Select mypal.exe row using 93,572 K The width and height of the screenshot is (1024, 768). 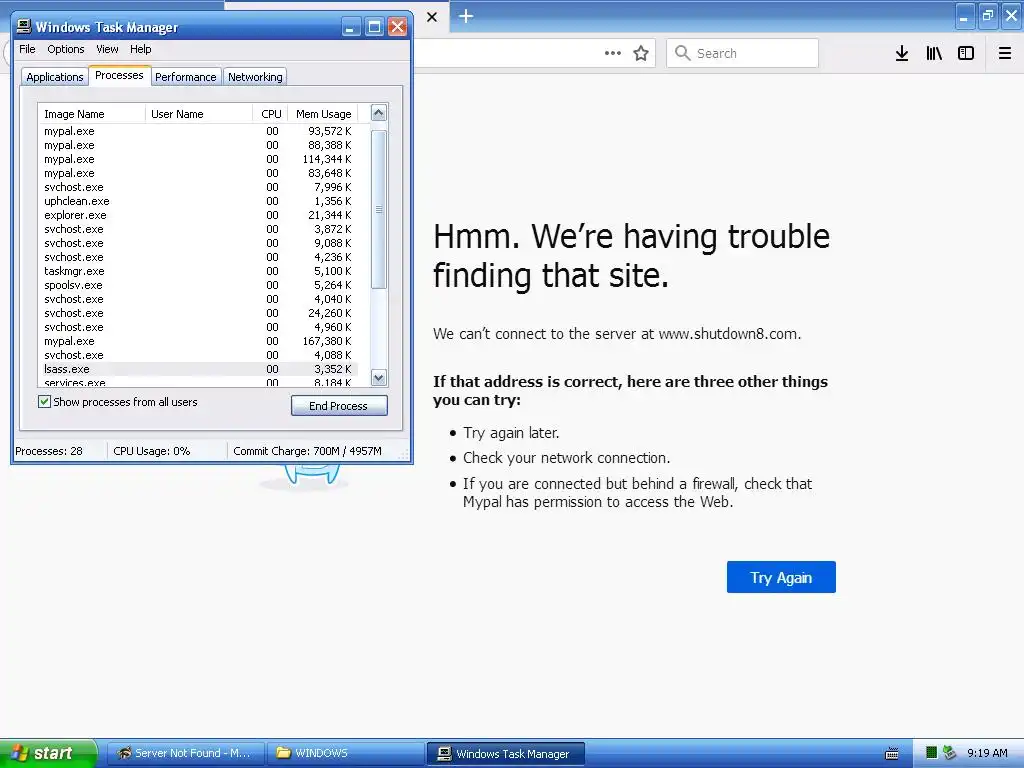(x=198, y=131)
